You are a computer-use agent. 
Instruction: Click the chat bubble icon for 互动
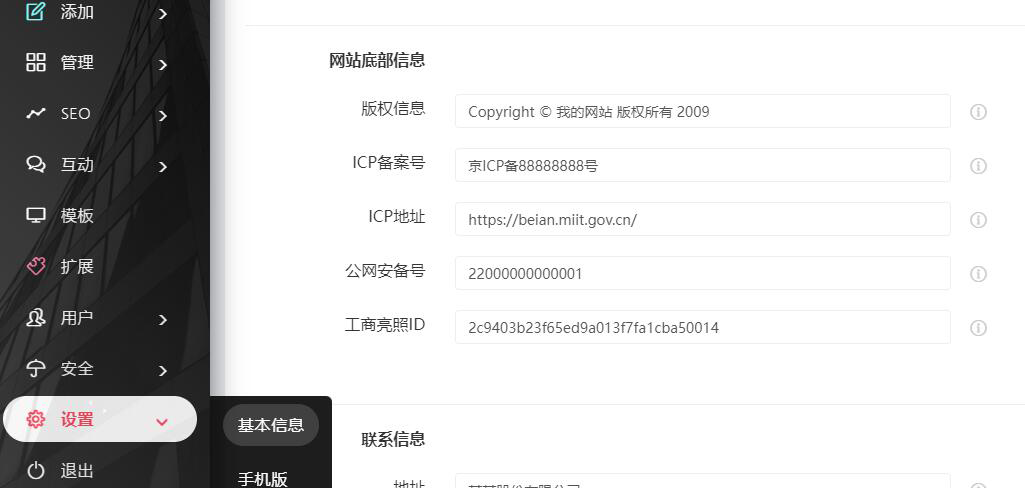(x=36, y=164)
